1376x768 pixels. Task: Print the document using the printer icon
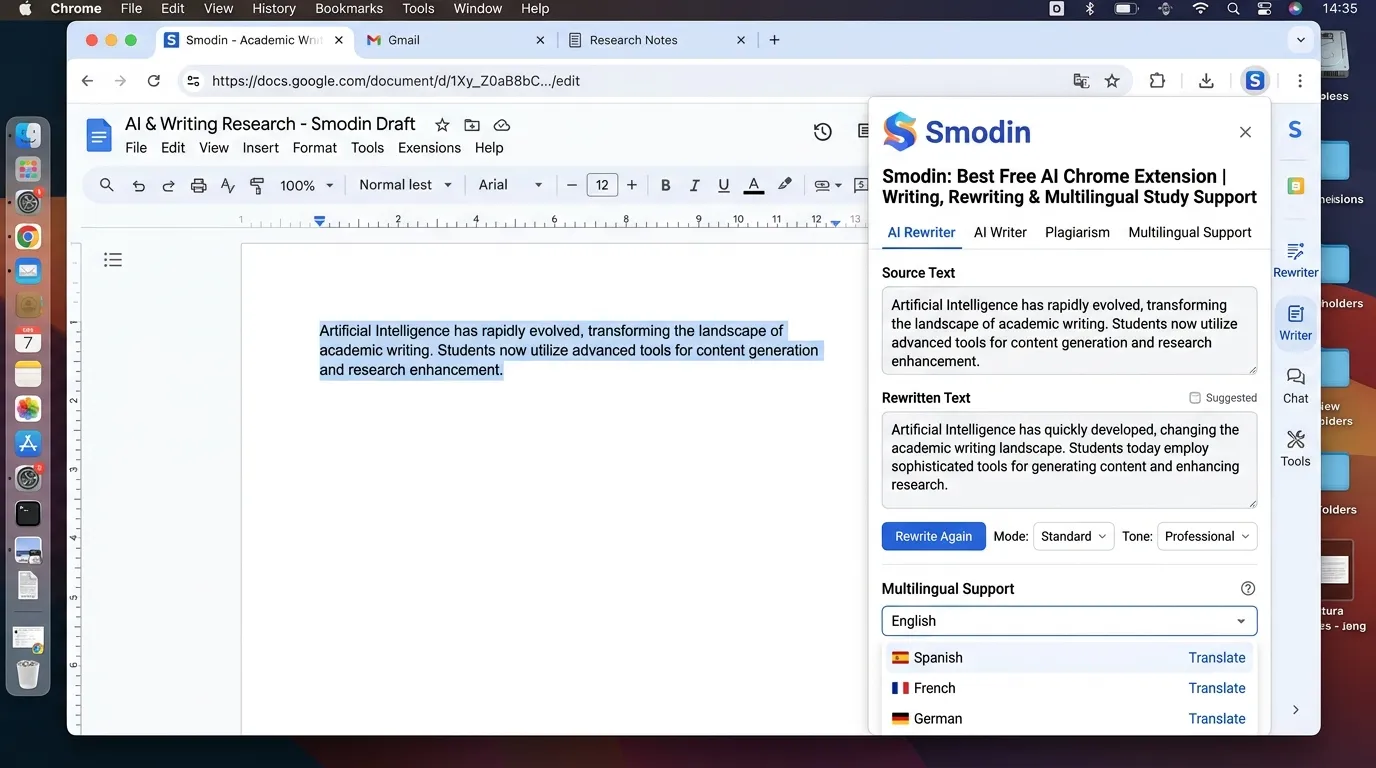coord(198,185)
